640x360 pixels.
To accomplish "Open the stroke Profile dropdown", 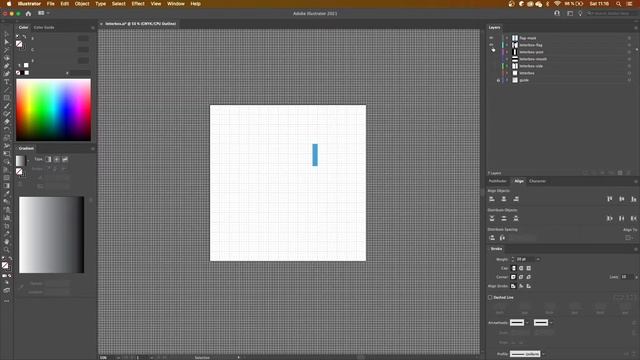I will coord(544,354).
